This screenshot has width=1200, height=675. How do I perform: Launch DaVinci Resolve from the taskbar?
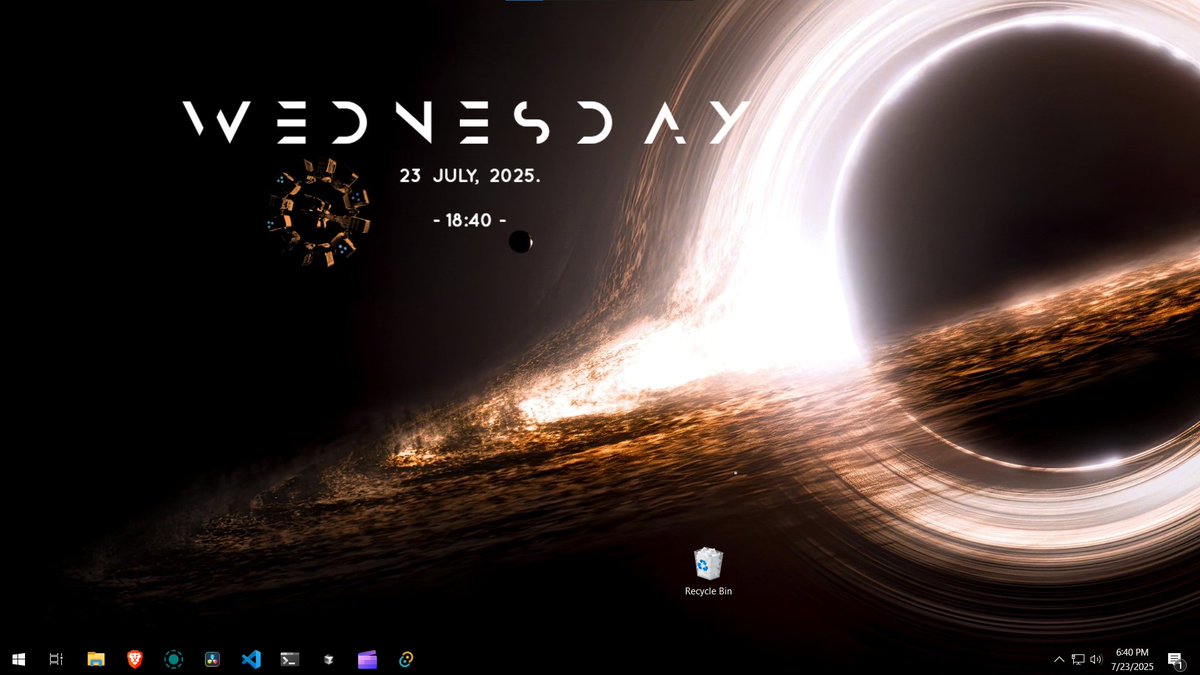pos(212,659)
